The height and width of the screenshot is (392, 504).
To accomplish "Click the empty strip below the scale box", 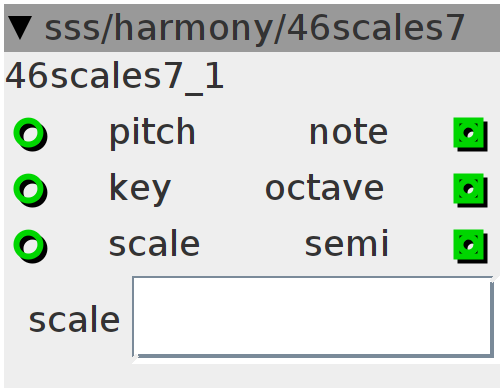I will click(252, 375).
